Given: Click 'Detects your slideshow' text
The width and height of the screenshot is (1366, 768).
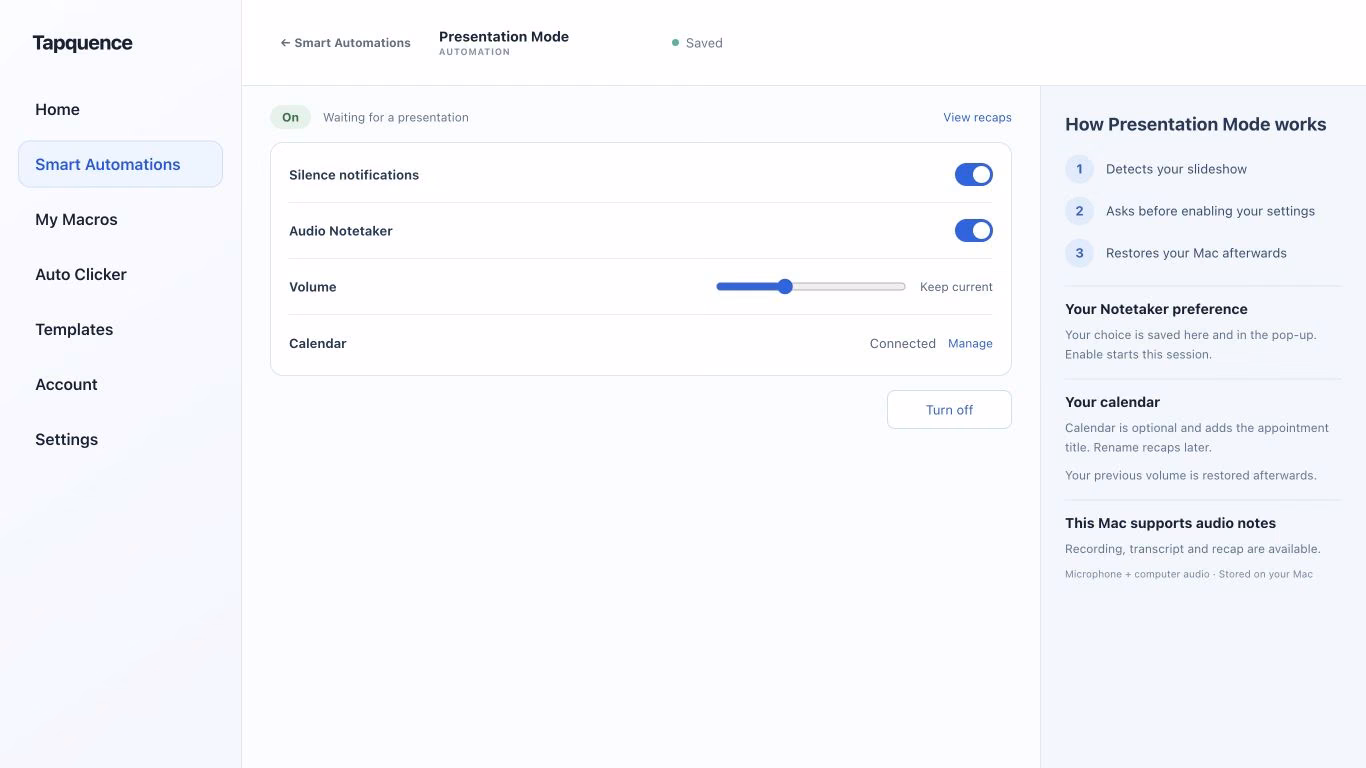Looking at the screenshot, I should pos(1176,169).
